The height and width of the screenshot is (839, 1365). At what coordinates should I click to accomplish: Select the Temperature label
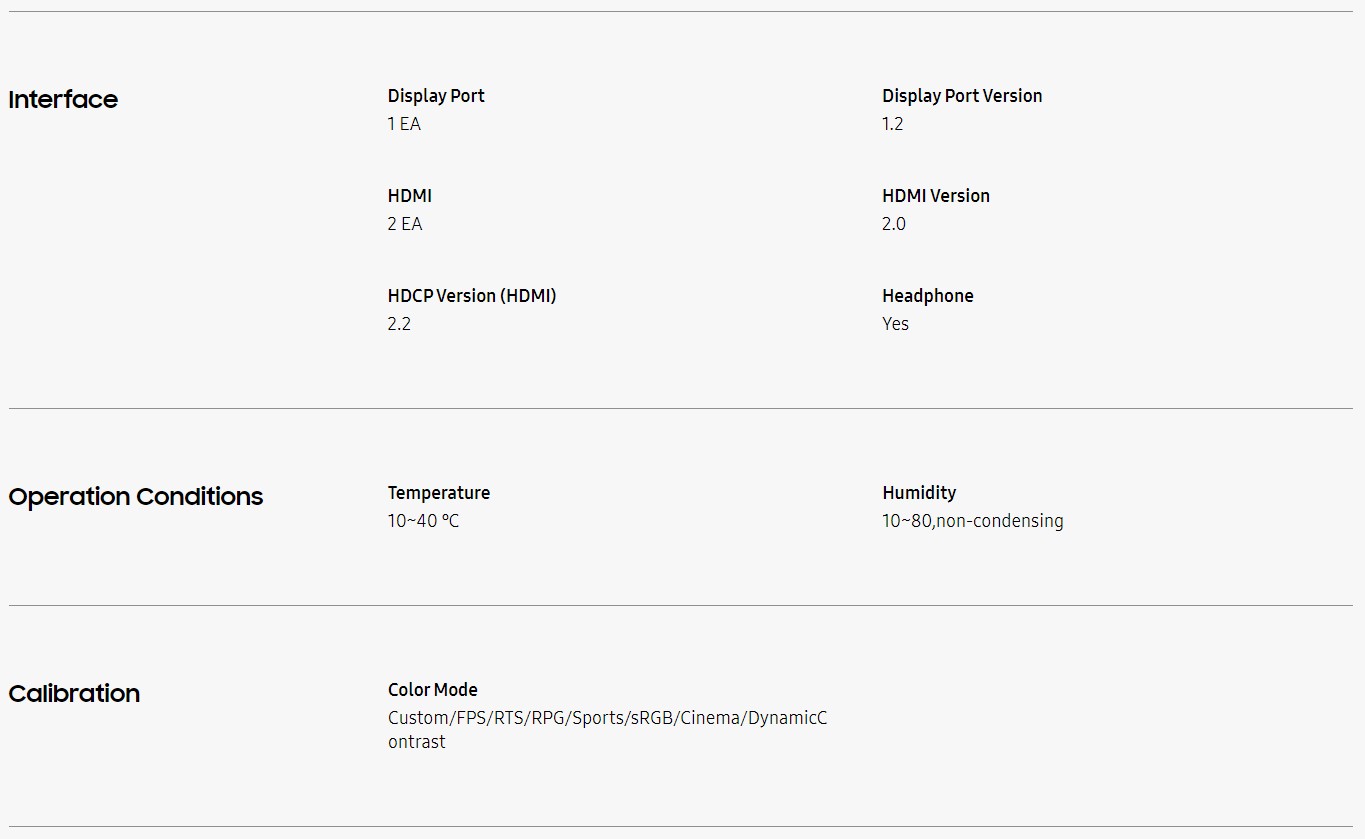click(x=439, y=493)
